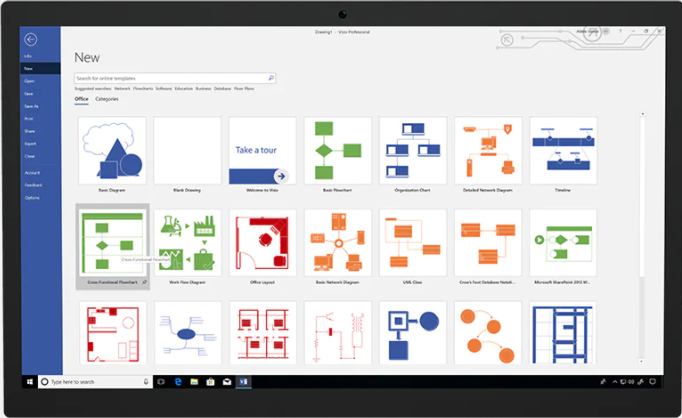Open the Mail app on the taskbar
This screenshot has width=682, height=418.
[227, 382]
